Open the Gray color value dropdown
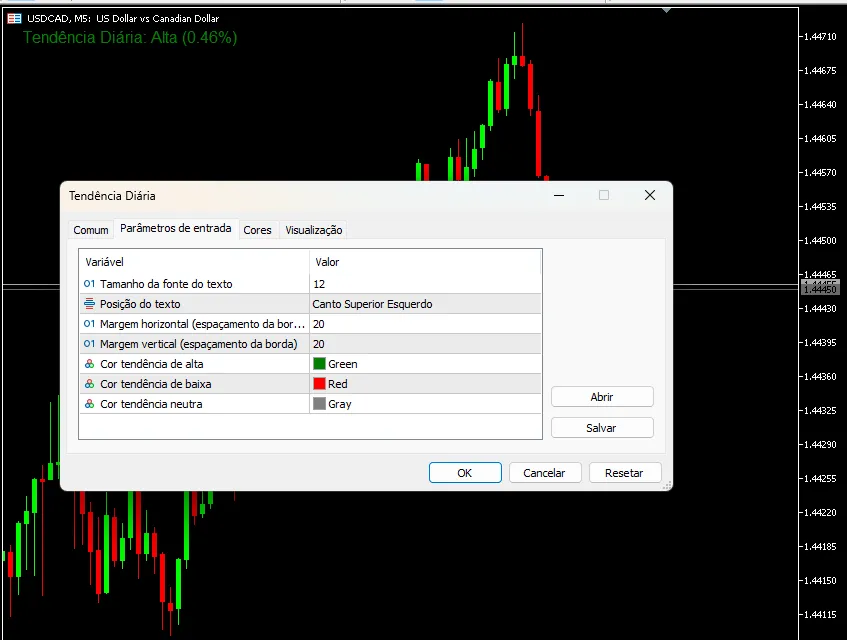 click(x=425, y=404)
